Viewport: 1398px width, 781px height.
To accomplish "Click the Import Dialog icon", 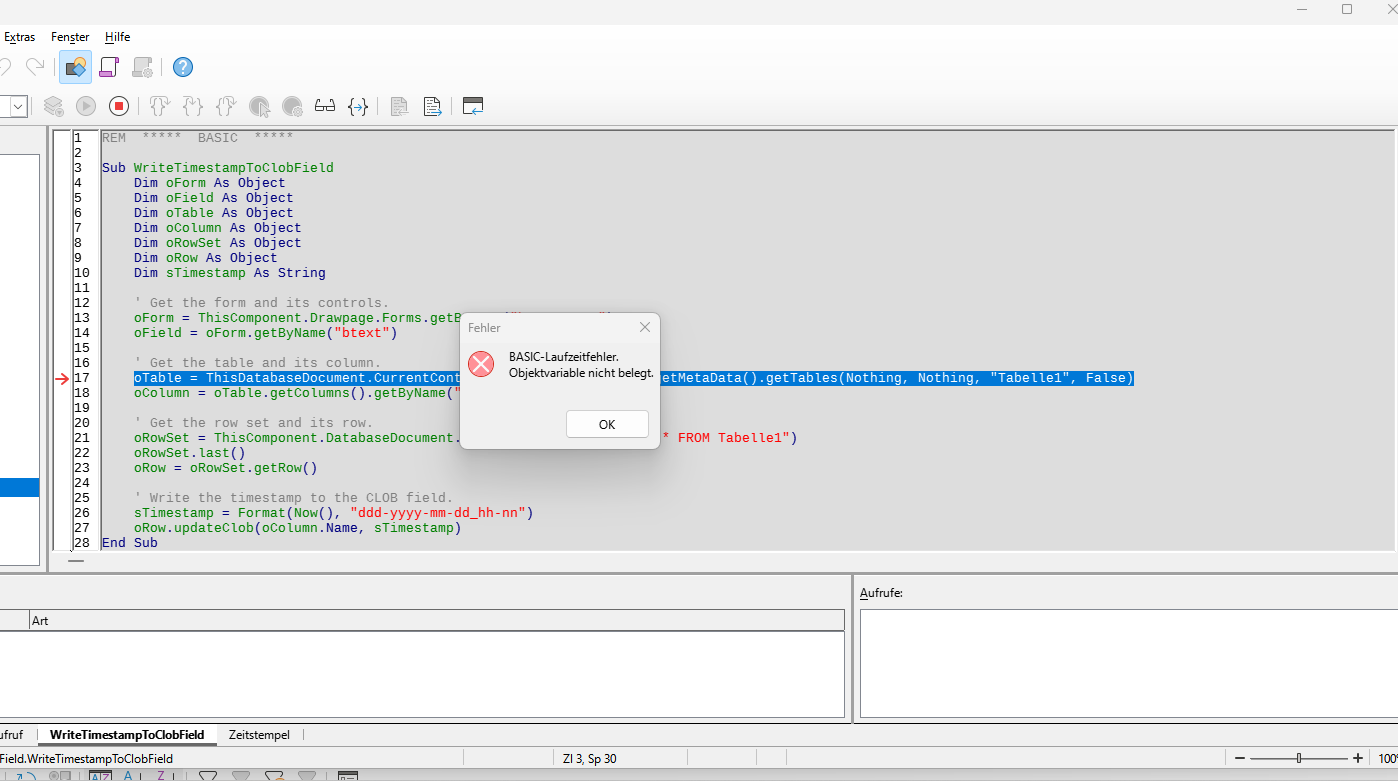I will pos(473,106).
